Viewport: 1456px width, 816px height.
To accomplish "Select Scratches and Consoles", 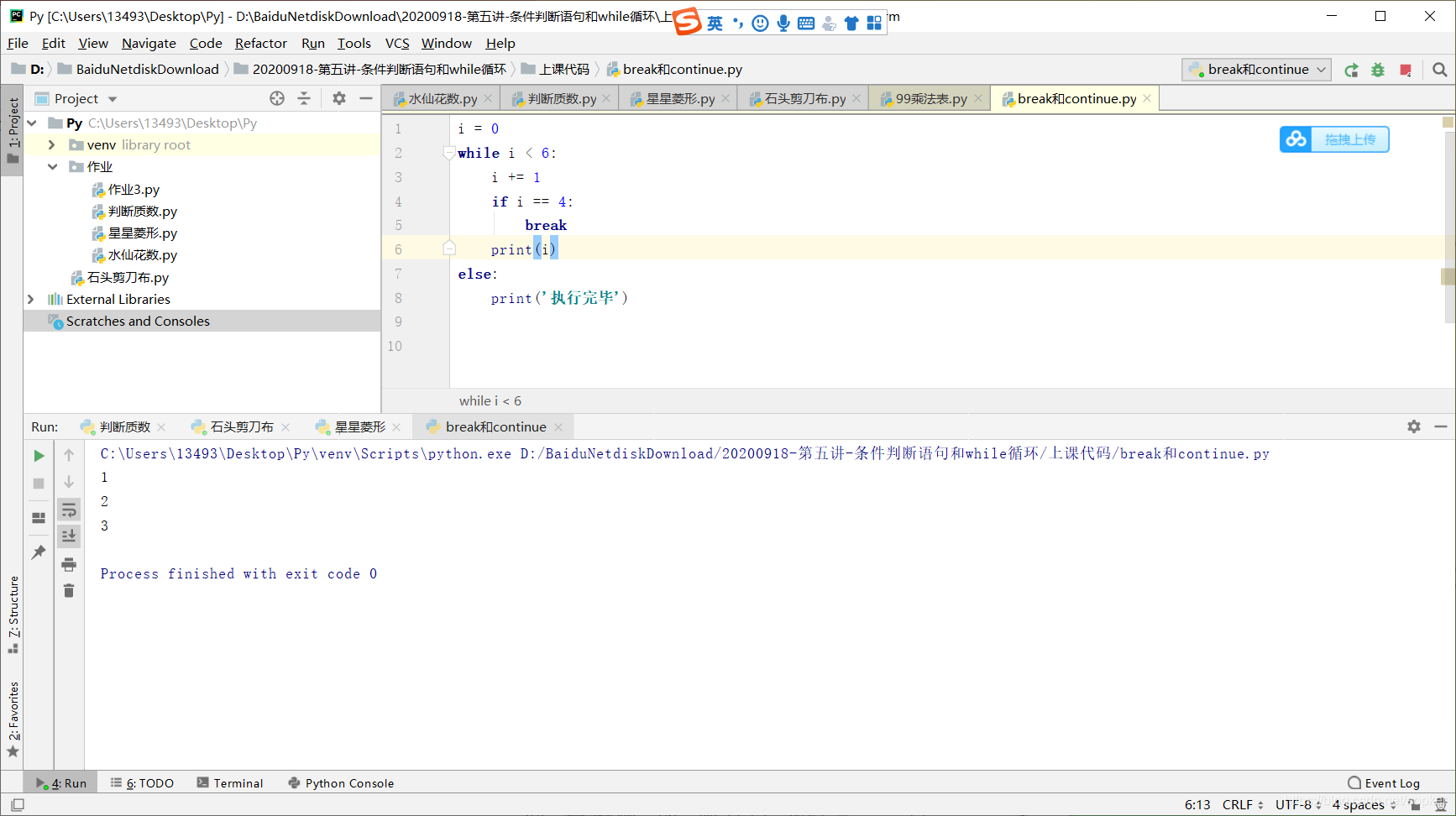I will (x=138, y=322).
